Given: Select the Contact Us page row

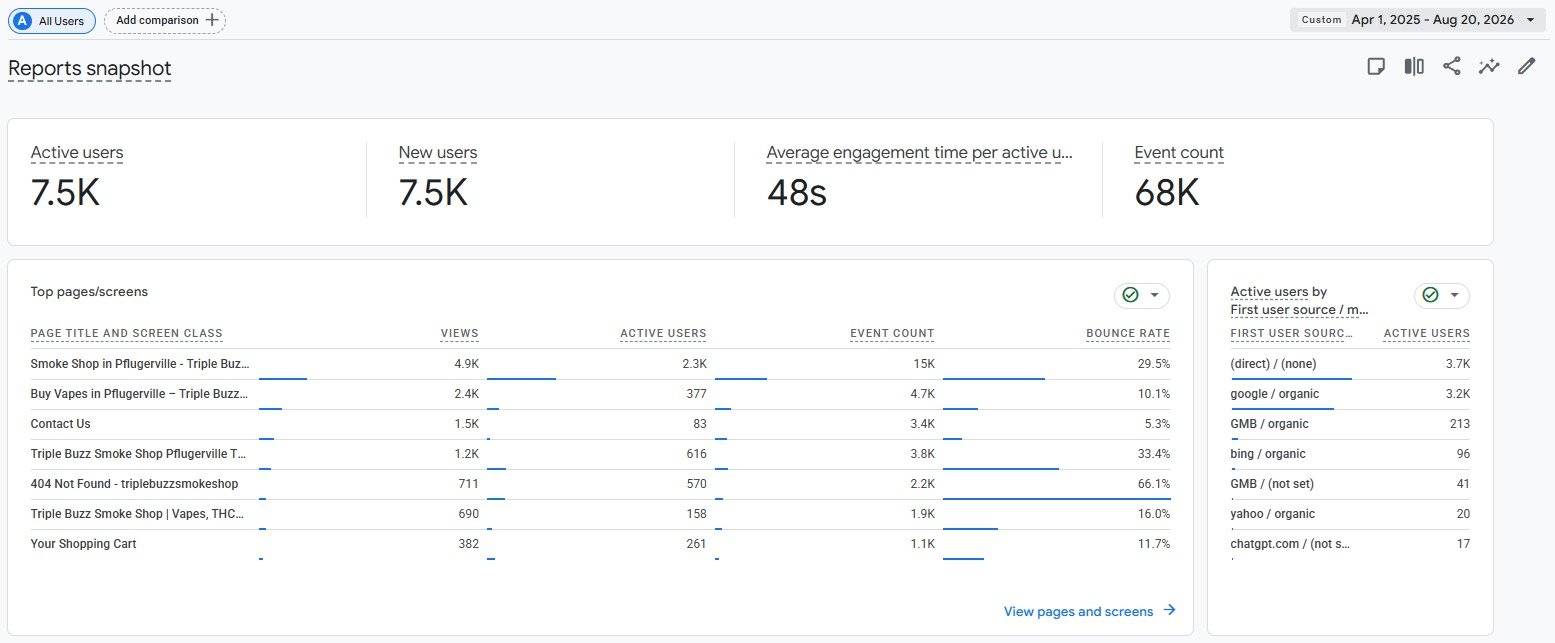Looking at the screenshot, I should point(600,424).
